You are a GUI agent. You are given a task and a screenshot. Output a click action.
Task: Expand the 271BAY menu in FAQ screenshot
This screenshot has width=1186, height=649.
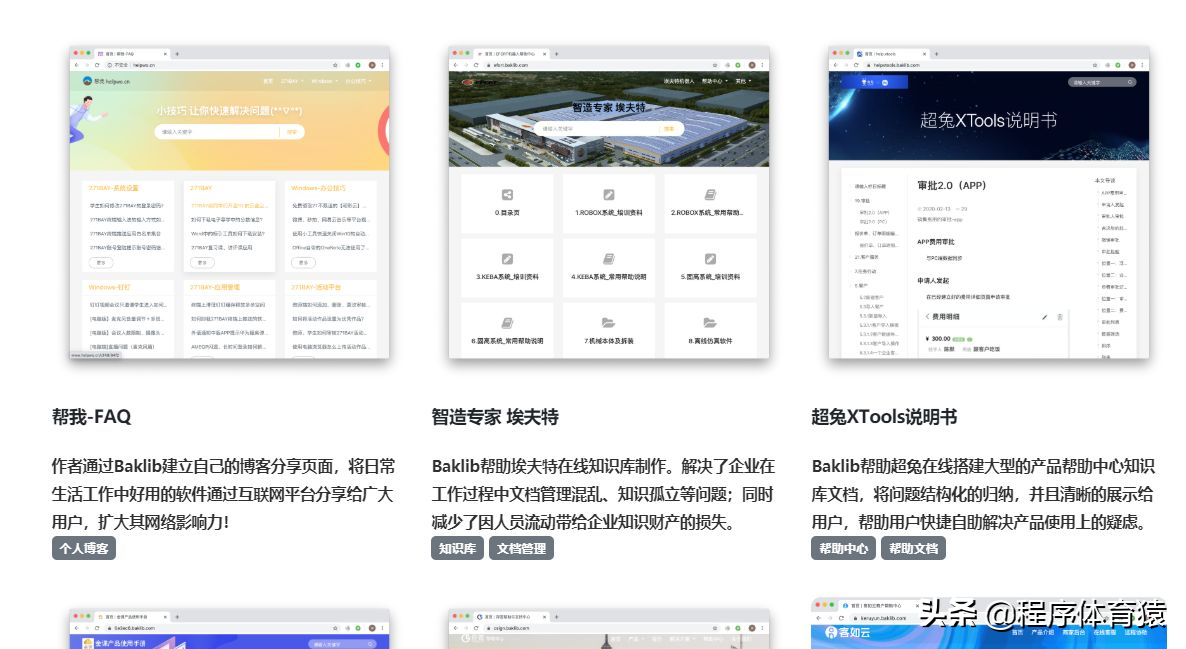point(292,81)
